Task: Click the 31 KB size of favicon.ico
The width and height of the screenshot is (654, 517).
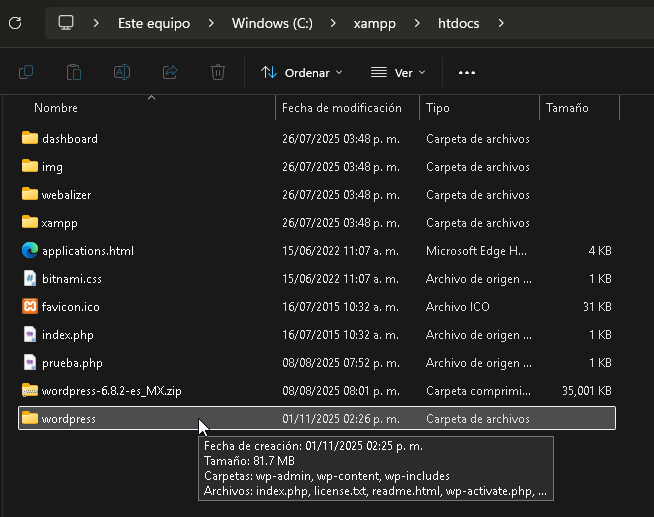Action: pyautogui.click(x=597, y=307)
